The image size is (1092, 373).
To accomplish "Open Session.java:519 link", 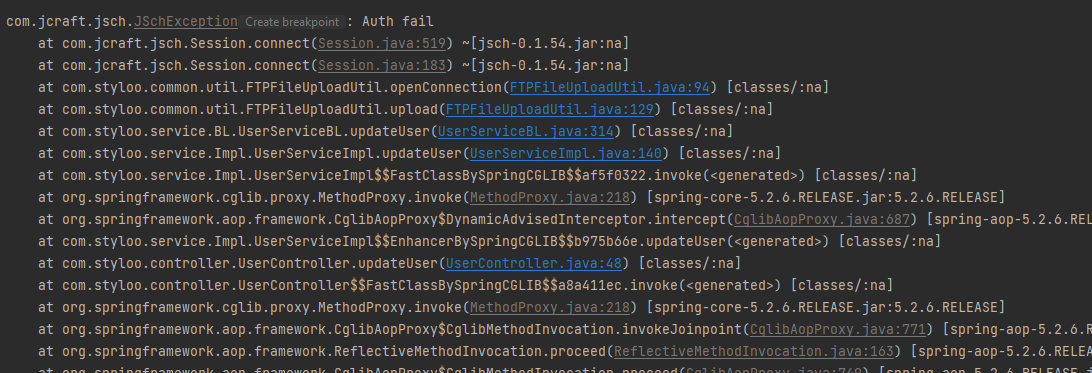I will tap(382, 44).
